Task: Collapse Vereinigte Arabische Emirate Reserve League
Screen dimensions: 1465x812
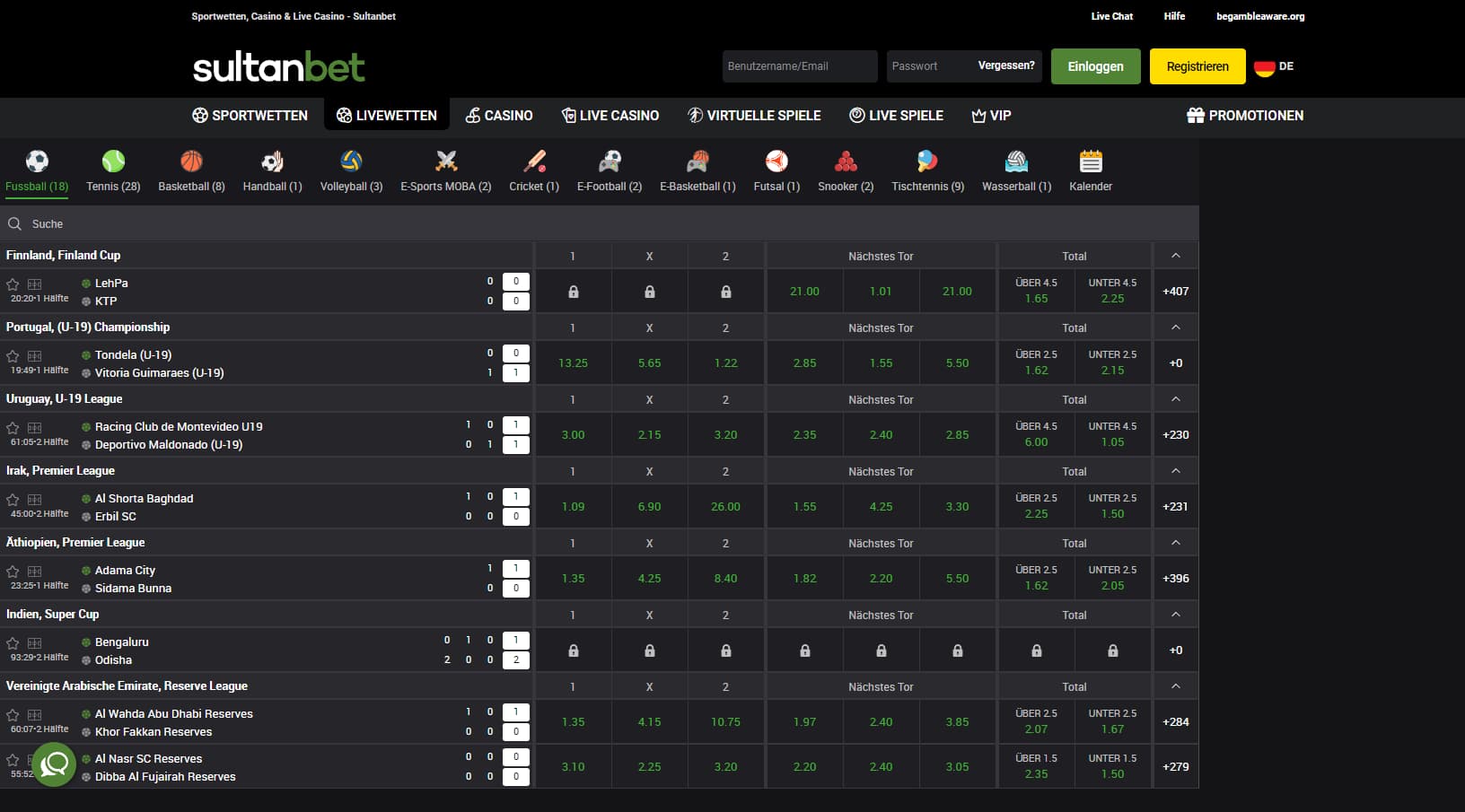Action: coord(1176,686)
